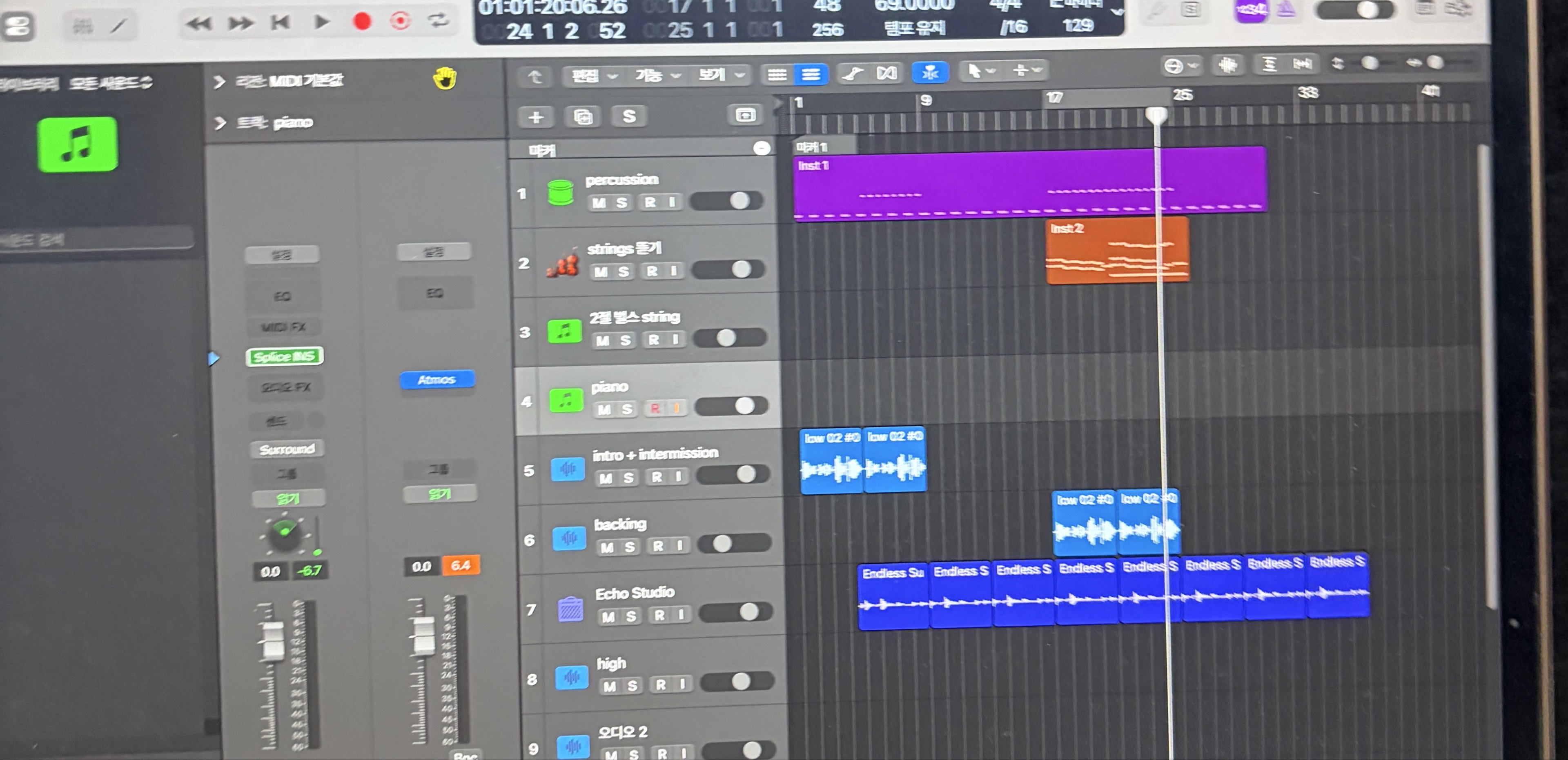Click the capture recording button

tap(400, 21)
